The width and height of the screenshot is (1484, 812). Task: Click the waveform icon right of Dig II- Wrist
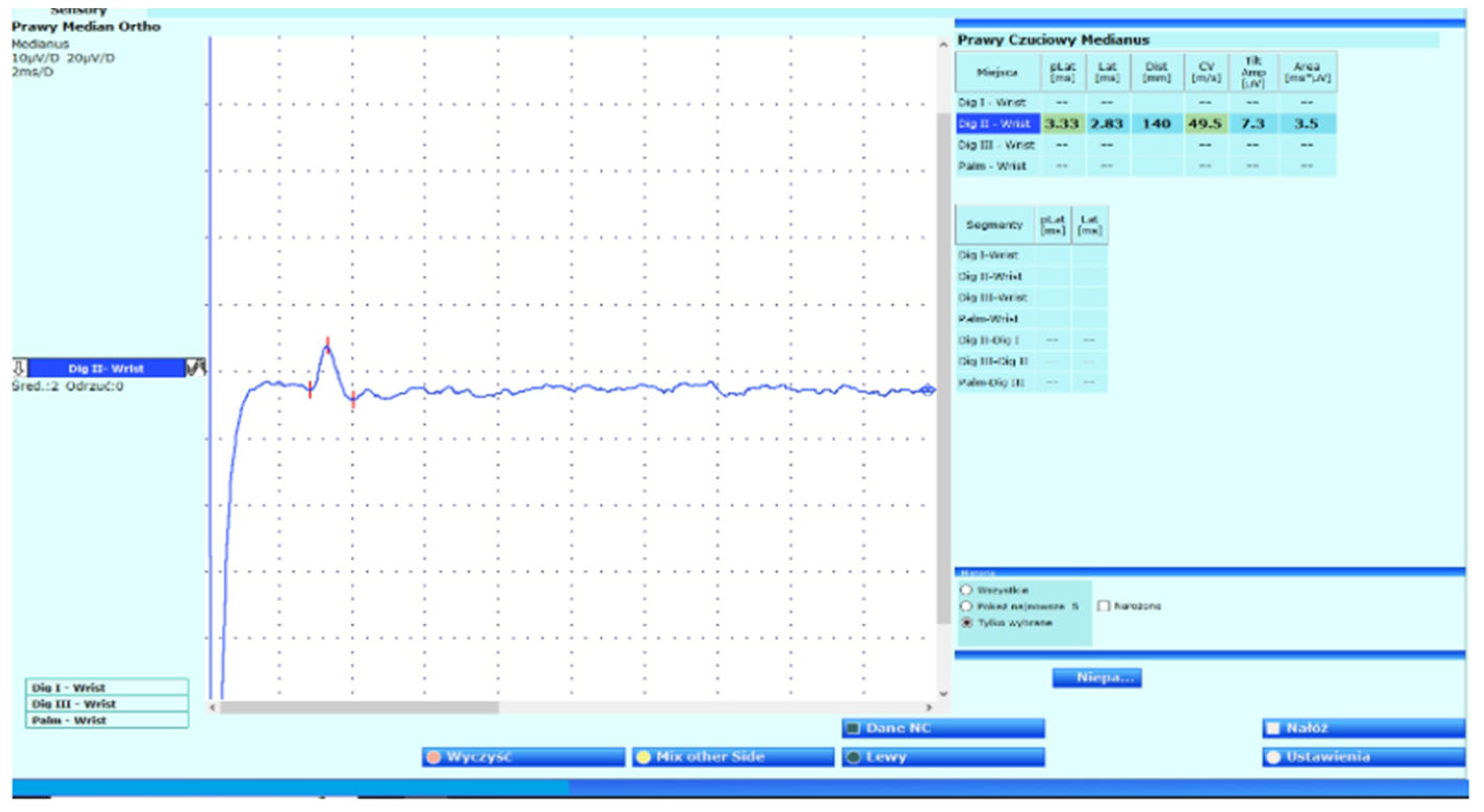tap(196, 367)
